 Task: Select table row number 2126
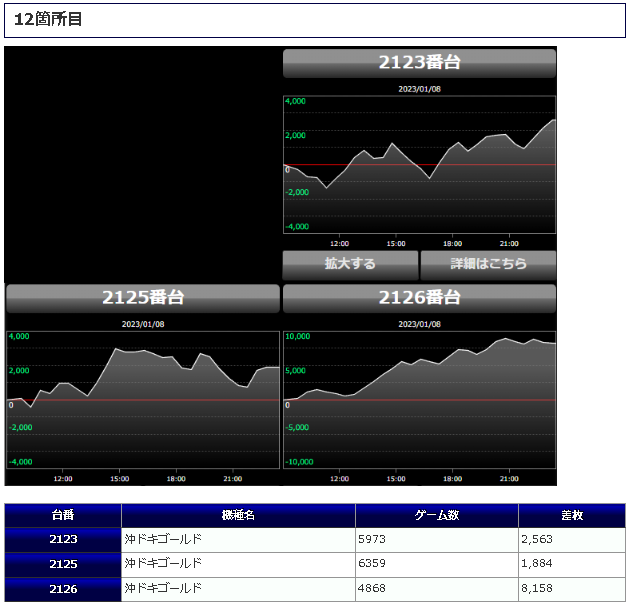[x=63, y=589]
